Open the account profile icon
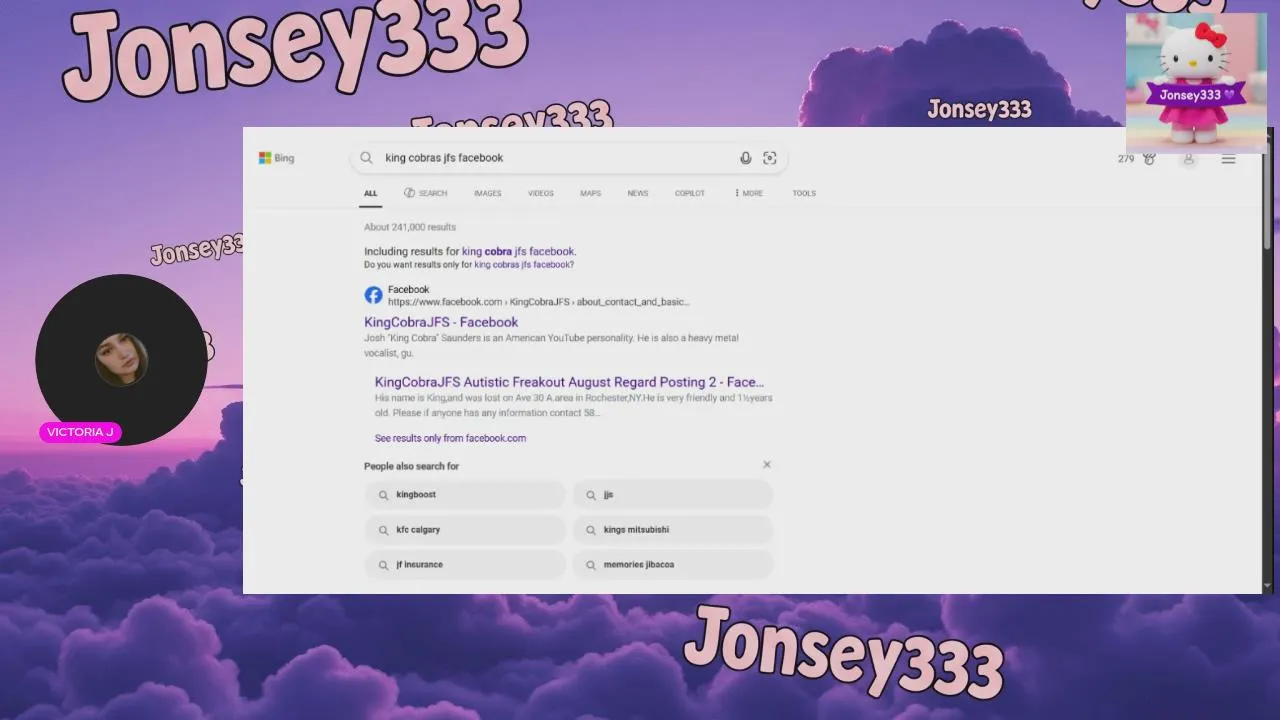The width and height of the screenshot is (1280, 720). point(1189,159)
